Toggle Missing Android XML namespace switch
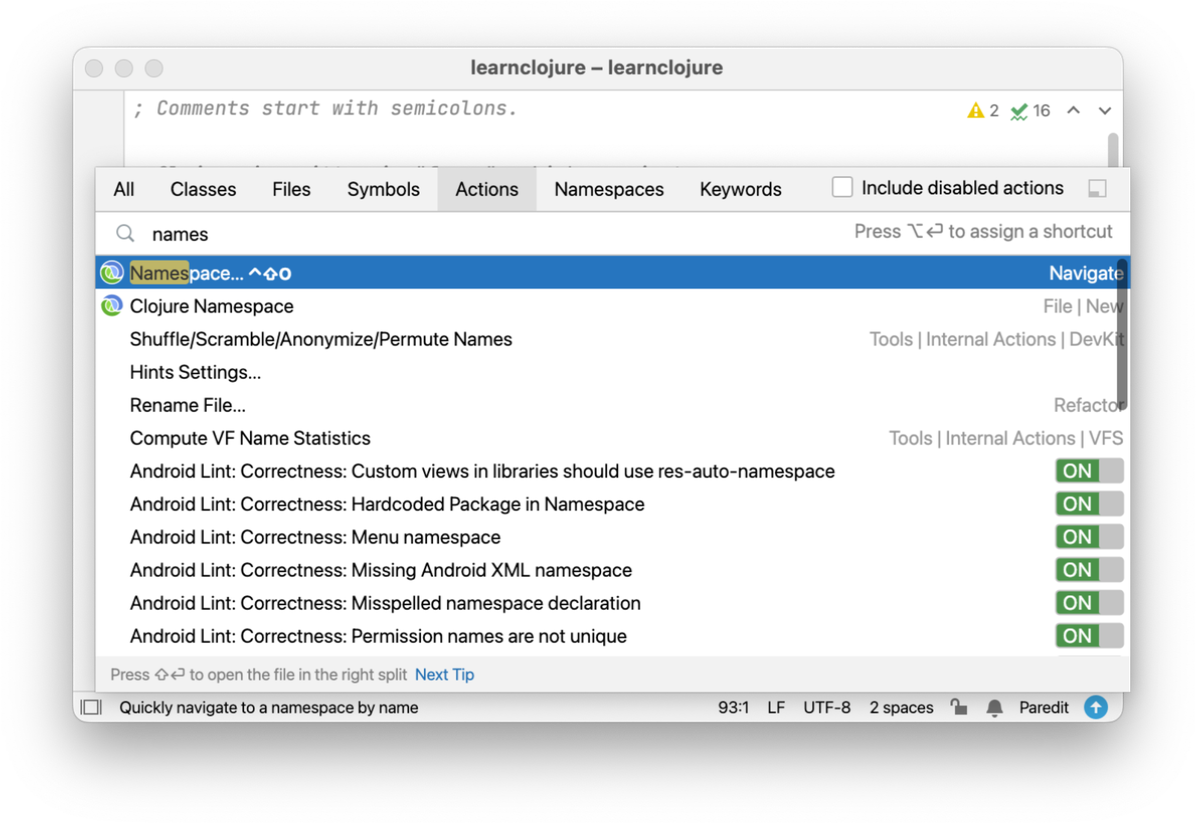This screenshot has width=1196, height=823. click(x=1089, y=570)
